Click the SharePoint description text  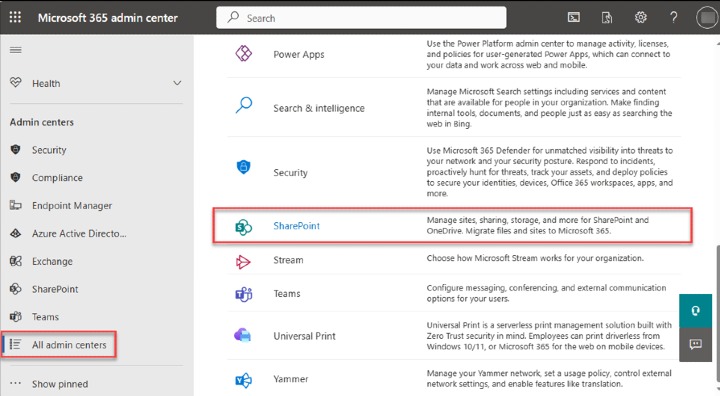tap(538, 225)
